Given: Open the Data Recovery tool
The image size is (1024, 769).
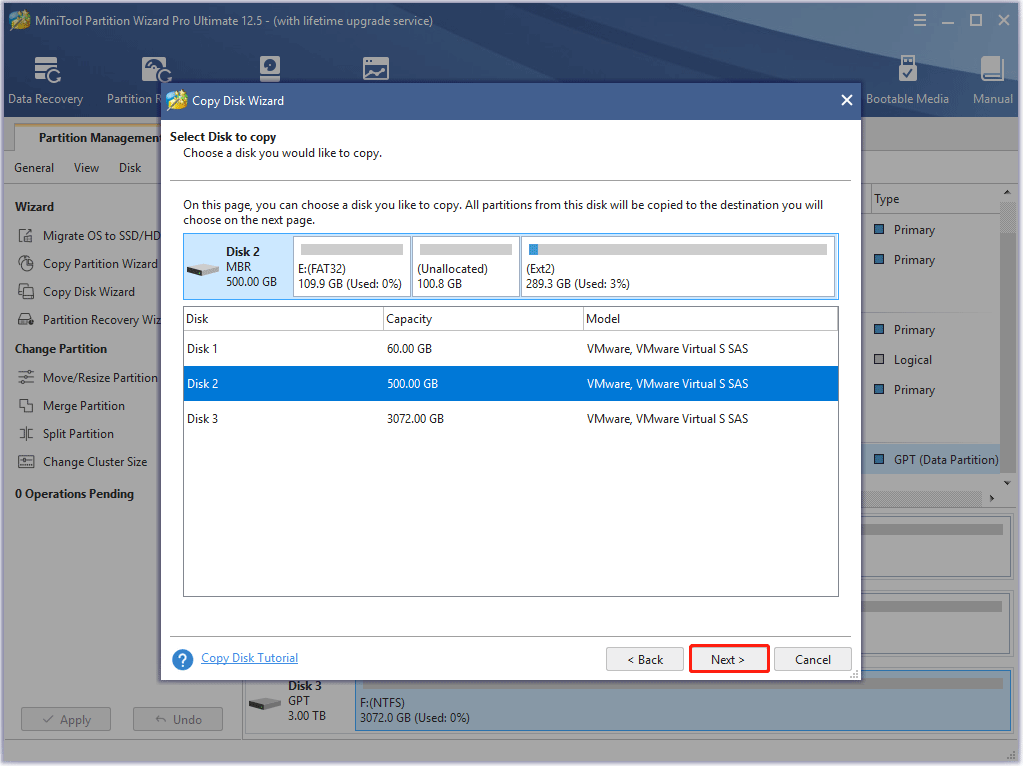Looking at the screenshot, I should (x=45, y=78).
